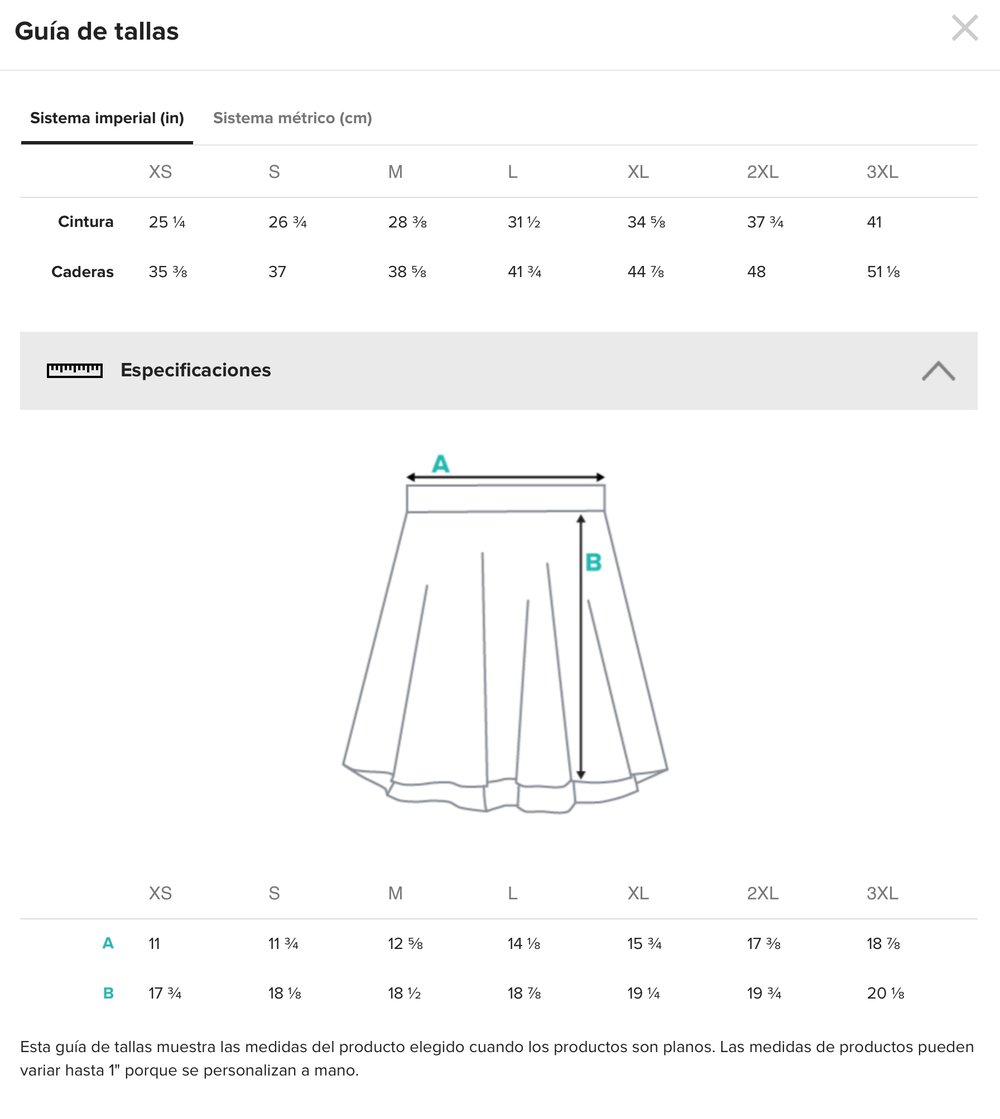
Task: Click the XS header in A/B measurements table
Action: point(160,893)
